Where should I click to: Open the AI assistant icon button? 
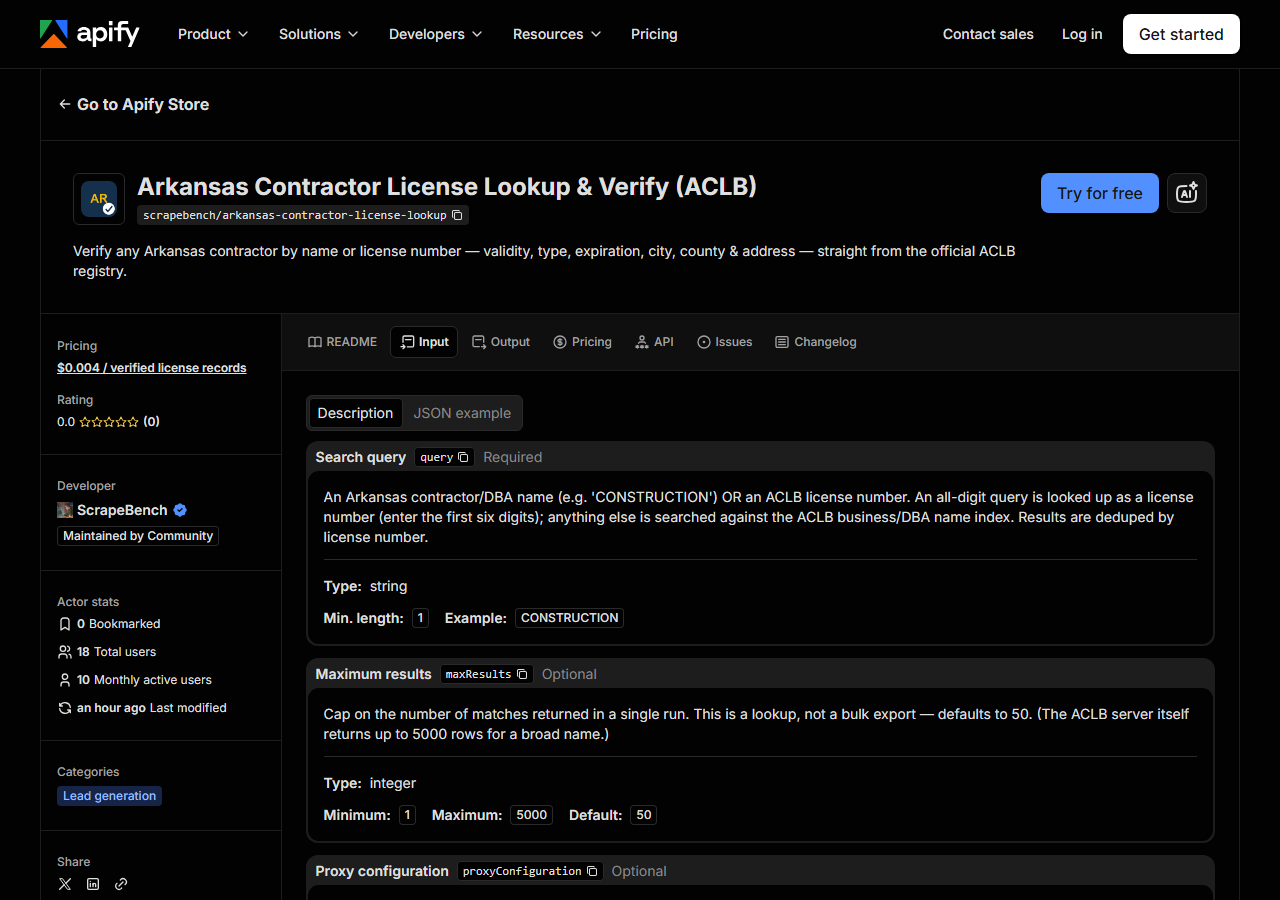click(x=1187, y=193)
